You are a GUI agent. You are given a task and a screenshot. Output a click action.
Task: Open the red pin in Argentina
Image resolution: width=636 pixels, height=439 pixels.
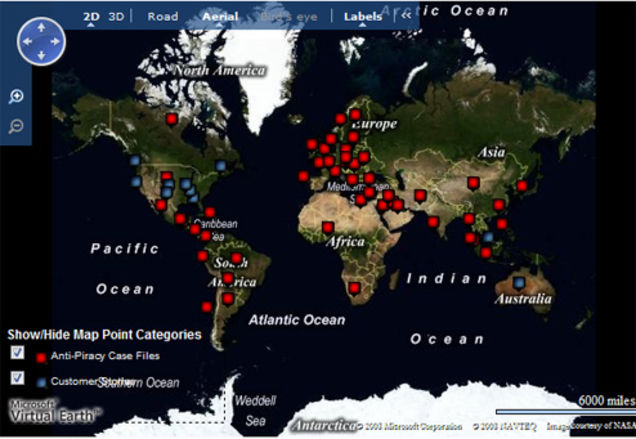[228, 299]
